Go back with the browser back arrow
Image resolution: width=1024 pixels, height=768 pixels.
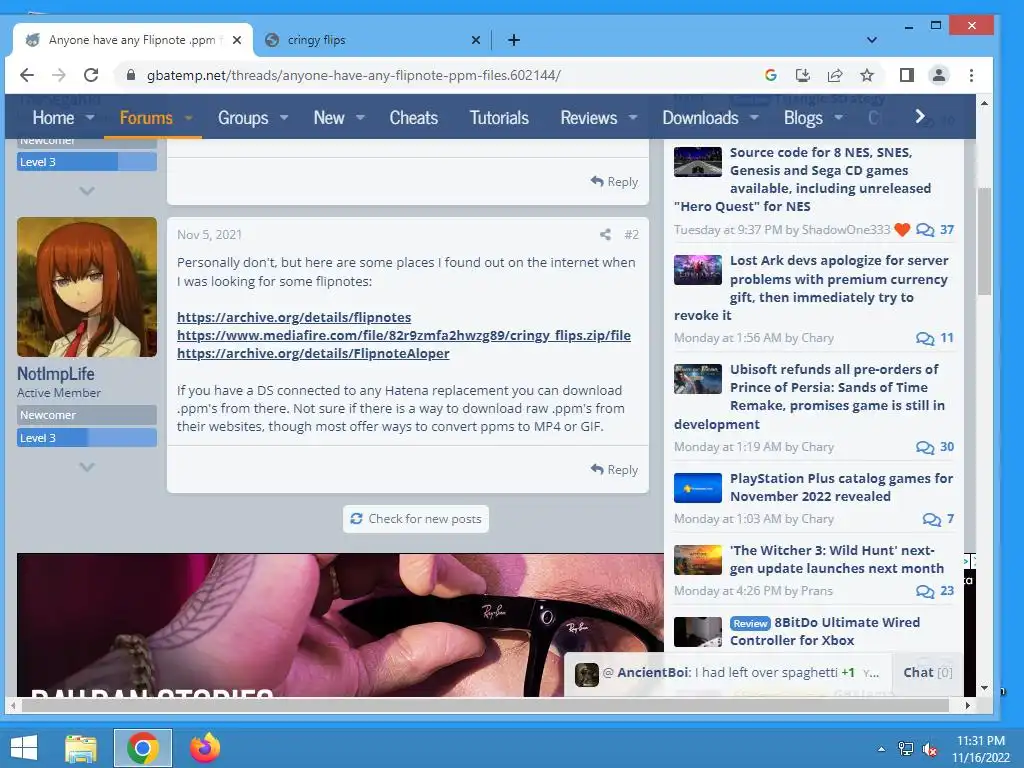pyautogui.click(x=27, y=75)
